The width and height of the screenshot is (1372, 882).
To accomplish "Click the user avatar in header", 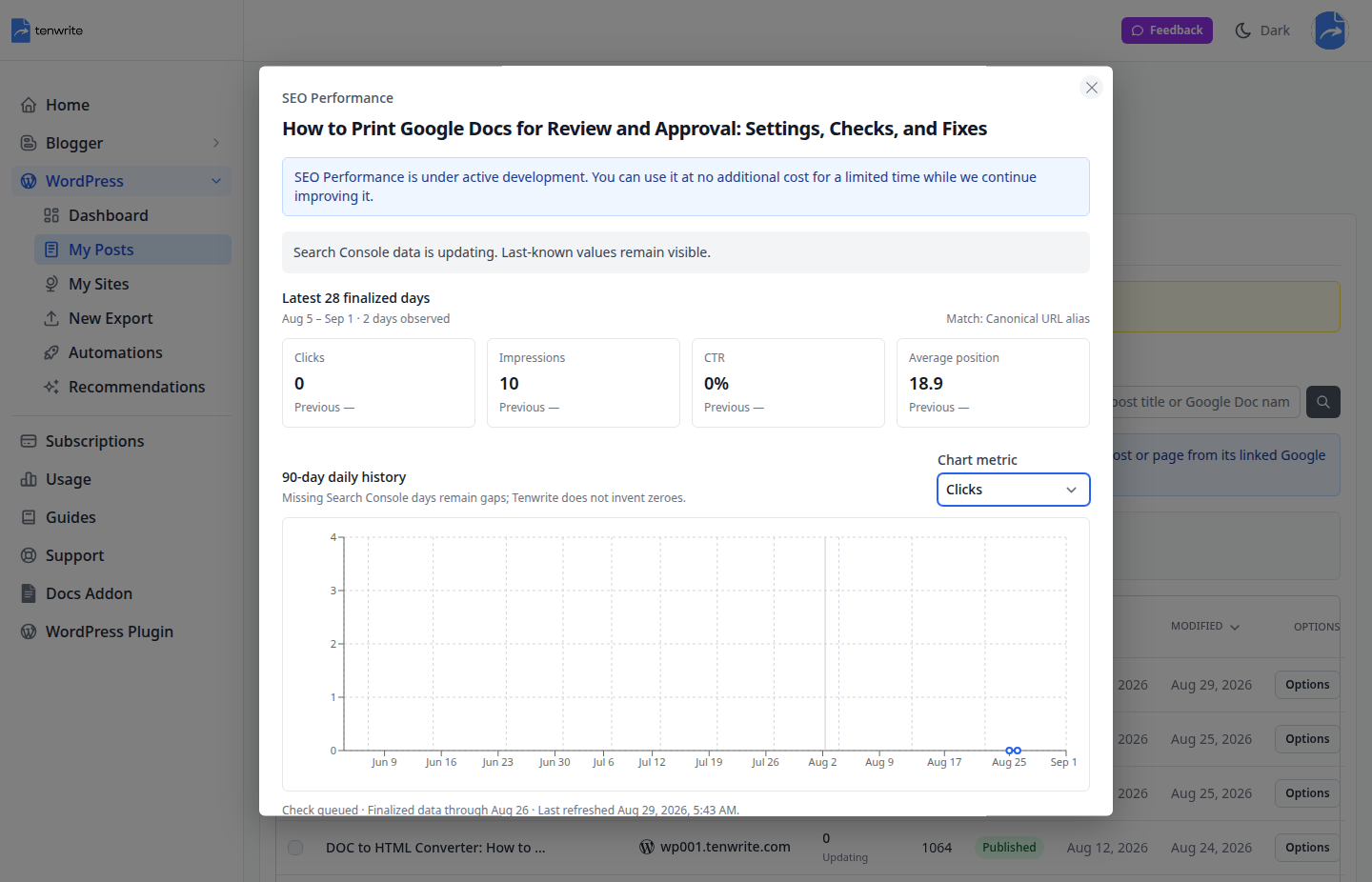I will tap(1330, 30).
